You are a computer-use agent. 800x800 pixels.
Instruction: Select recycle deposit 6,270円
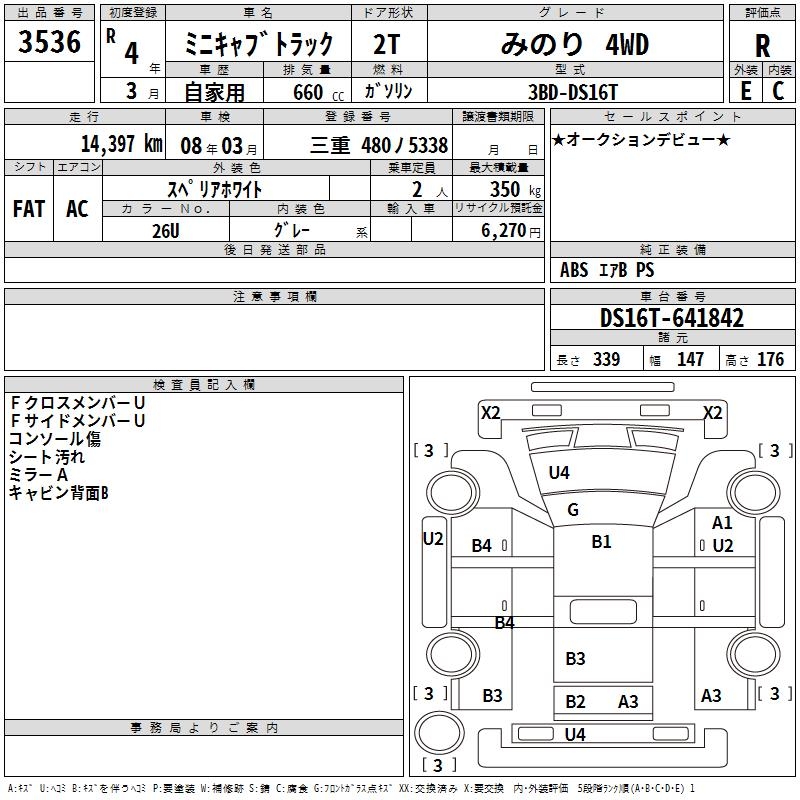click(511, 231)
